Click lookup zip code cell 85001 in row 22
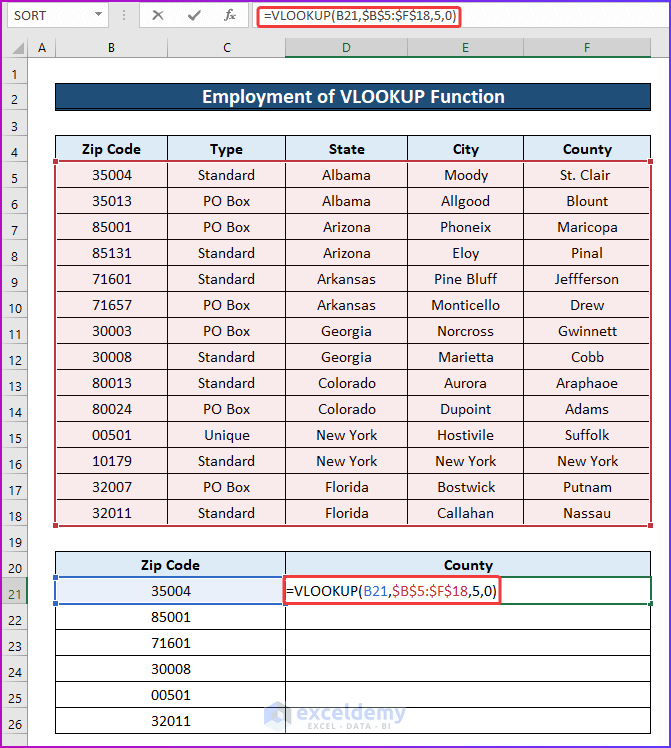 tap(170, 617)
